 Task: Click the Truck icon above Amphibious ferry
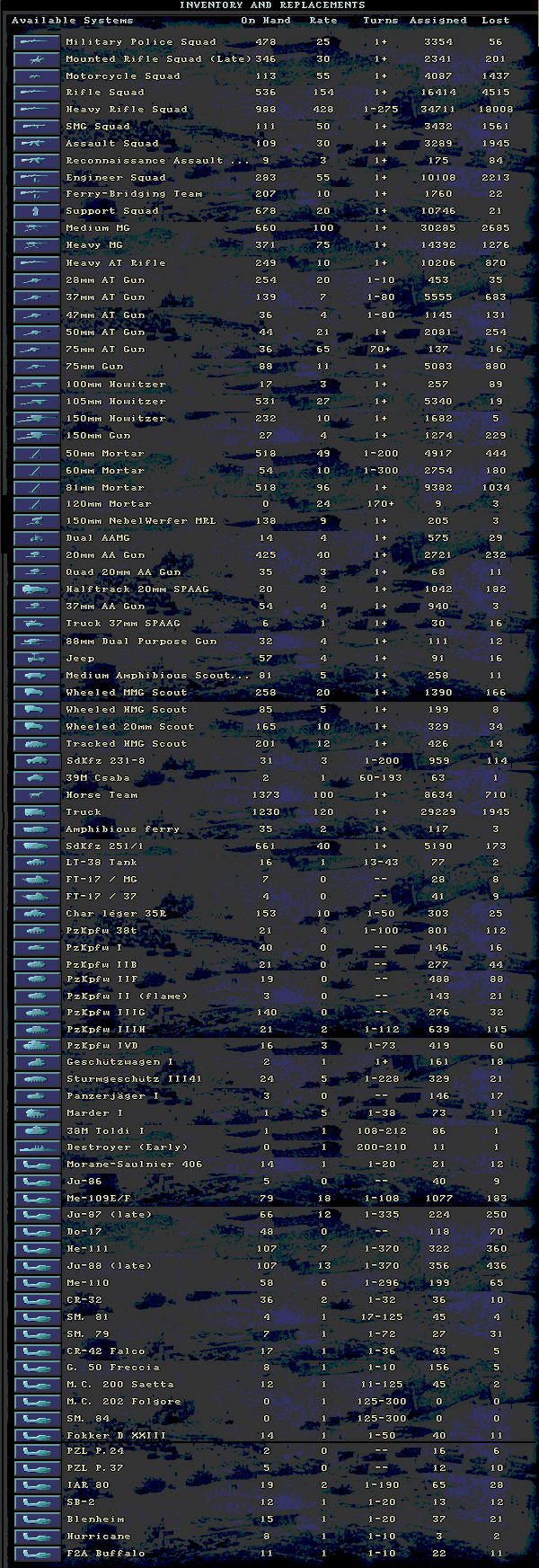coord(37,811)
